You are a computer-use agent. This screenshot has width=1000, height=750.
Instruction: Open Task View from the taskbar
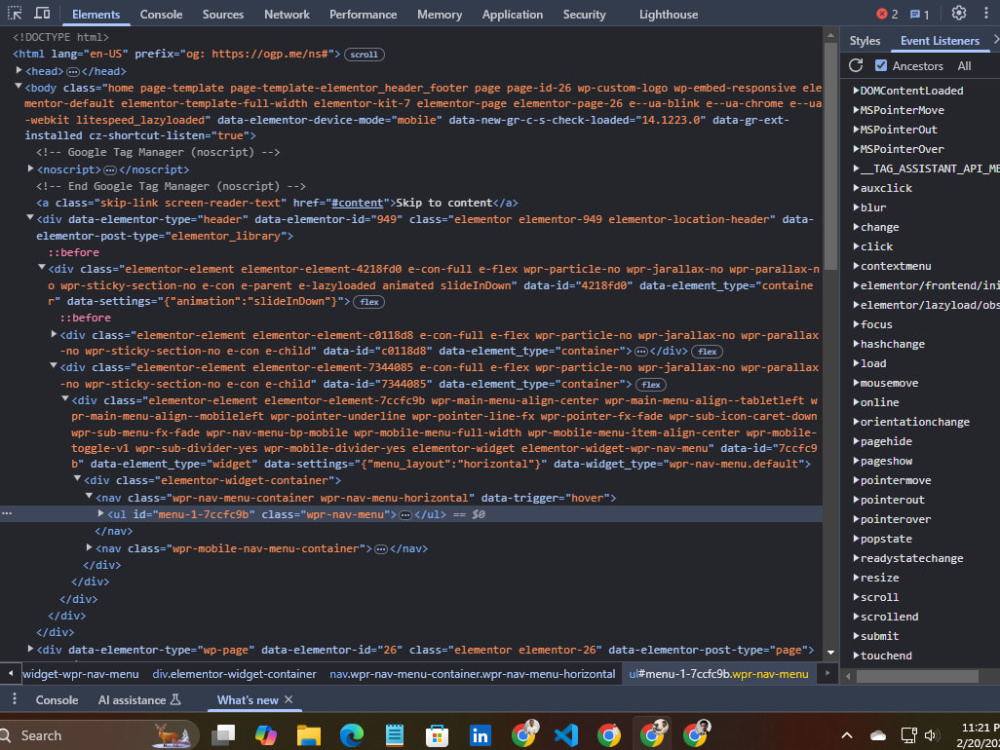(x=223, y=735)
